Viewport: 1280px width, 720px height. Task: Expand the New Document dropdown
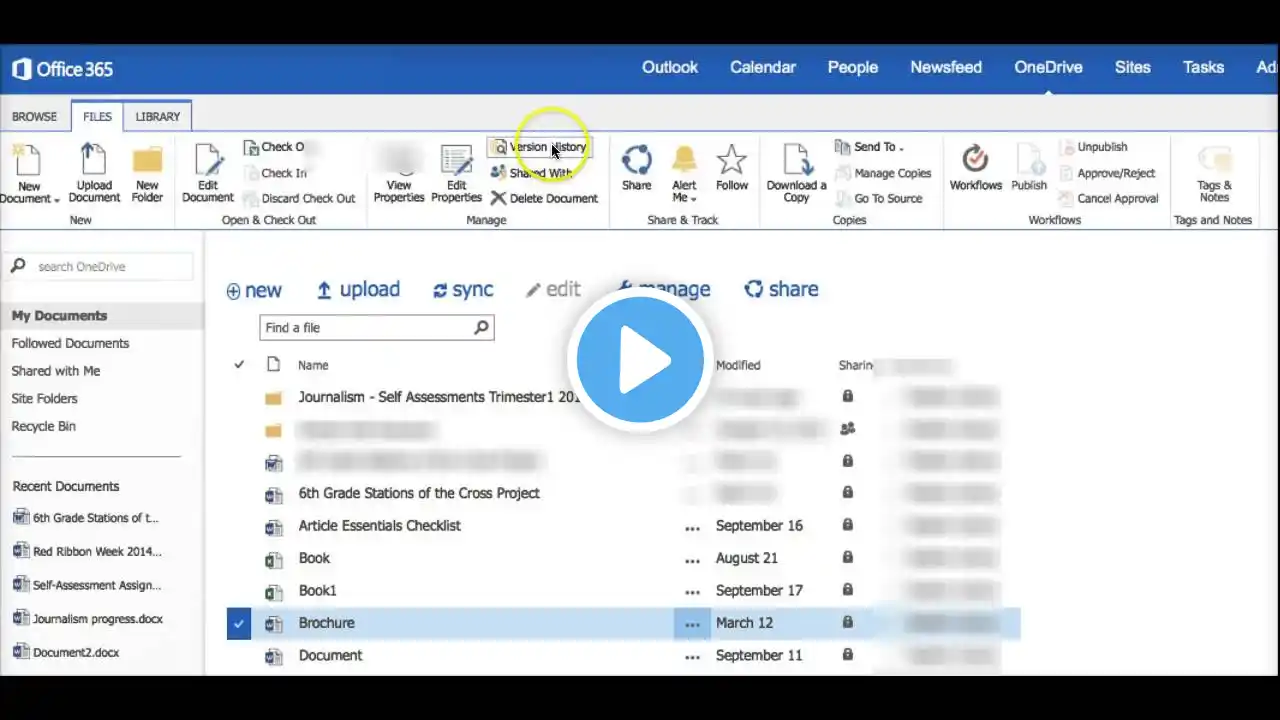(x=30, y=198)
